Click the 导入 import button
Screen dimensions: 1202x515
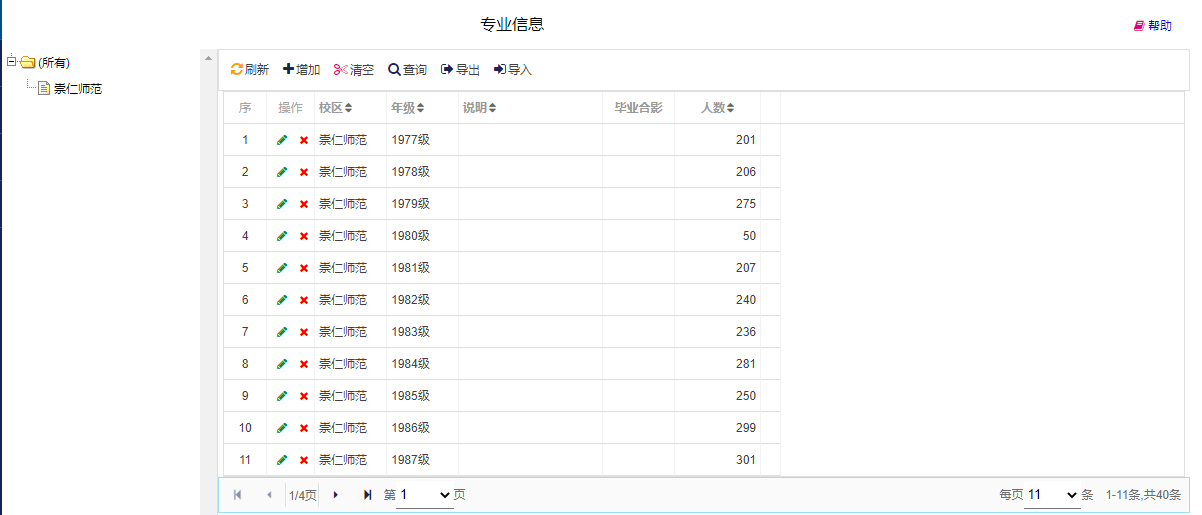coord(513,70)
